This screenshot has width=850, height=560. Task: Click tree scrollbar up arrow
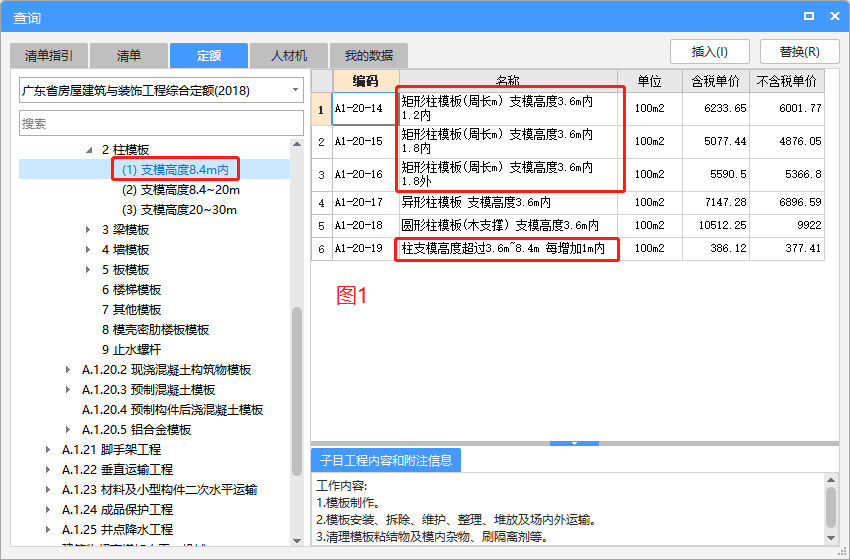point(297,144)
